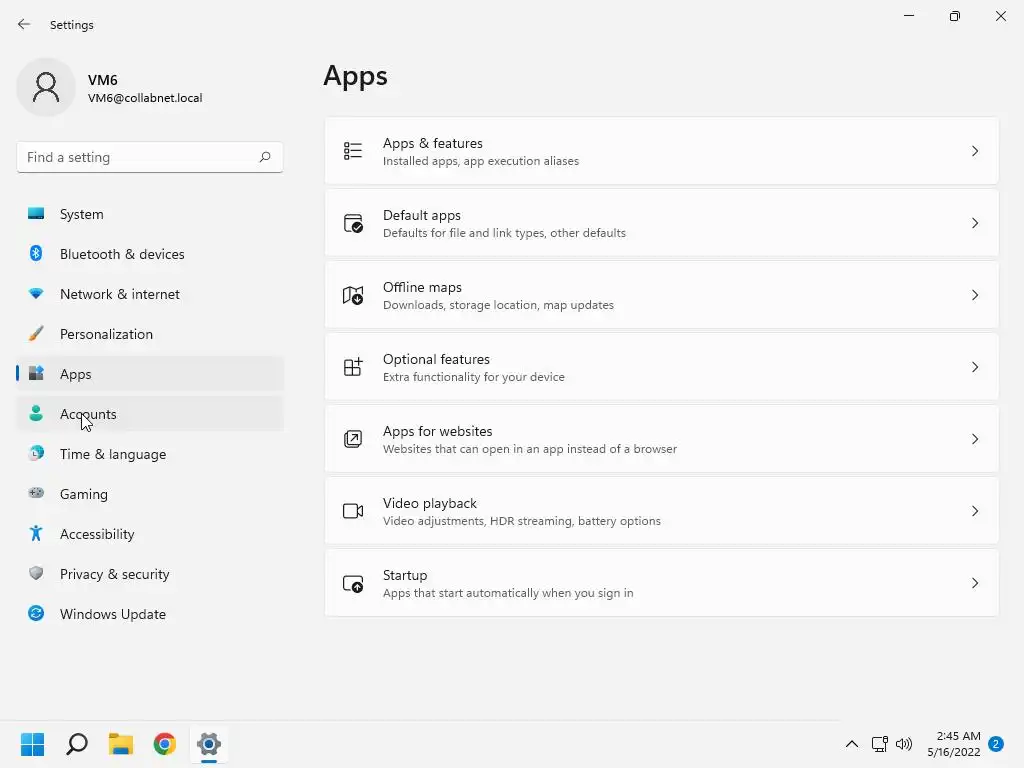The height and width of the screenshot is (768, 1024).
Task: Expand the Apps & features chevron
Action: click(975, 151)
